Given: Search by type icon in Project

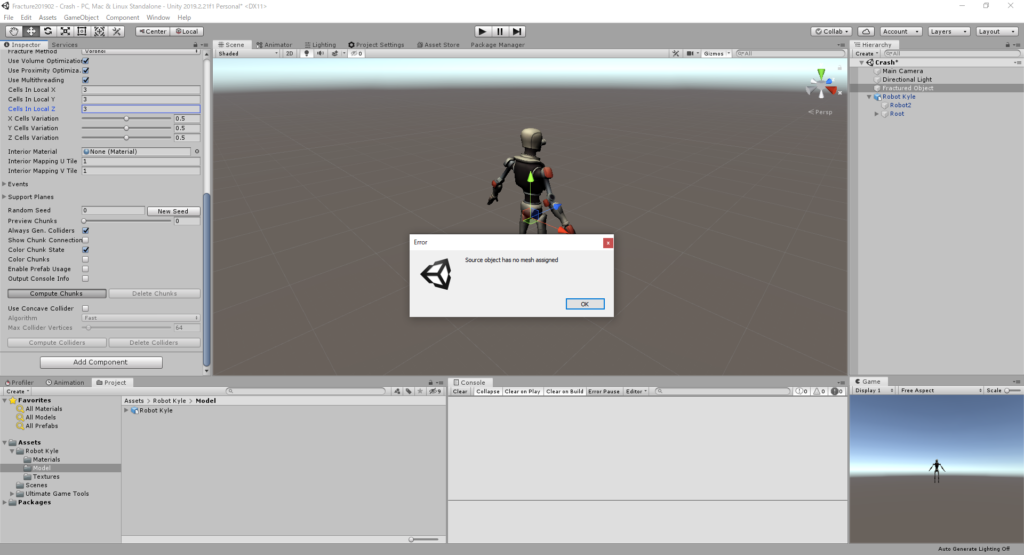Looking at the screenshot, I should pyautogui.click(x=397, y=391).
